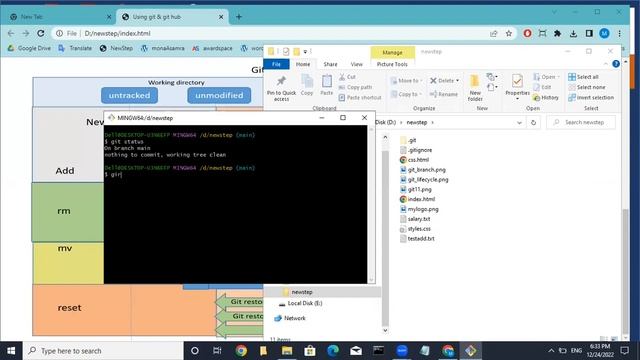Click the Copy icon in ribbon
Image resolution: width=640 pixels, height=360 pixels.
(x=307, y=85)
